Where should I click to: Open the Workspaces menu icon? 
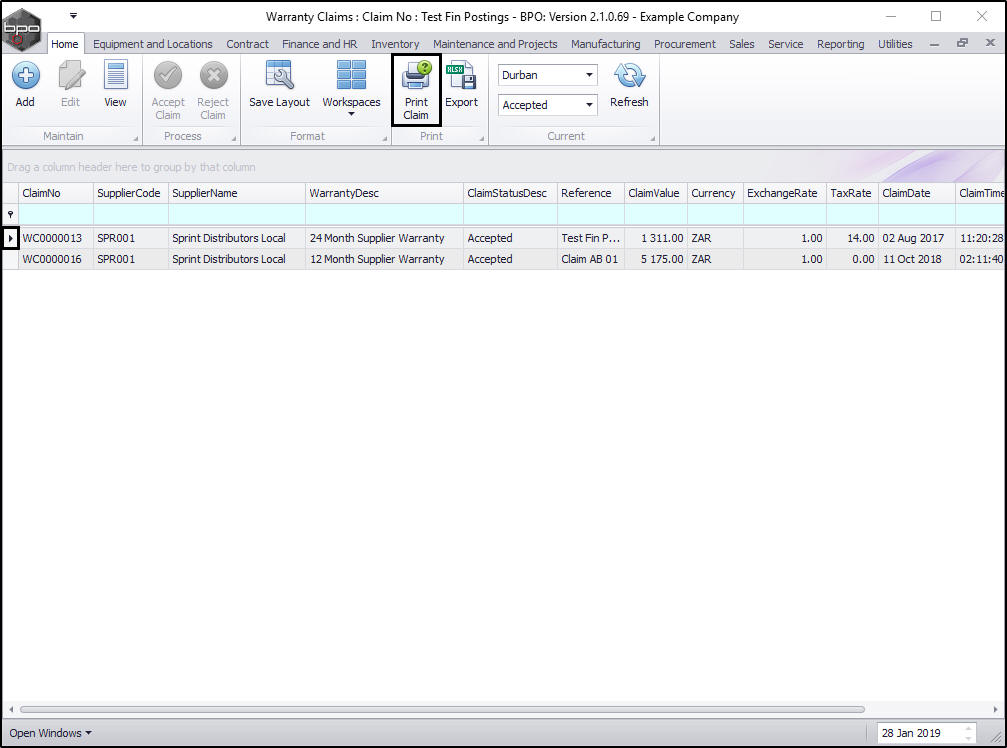pos(351,75)
